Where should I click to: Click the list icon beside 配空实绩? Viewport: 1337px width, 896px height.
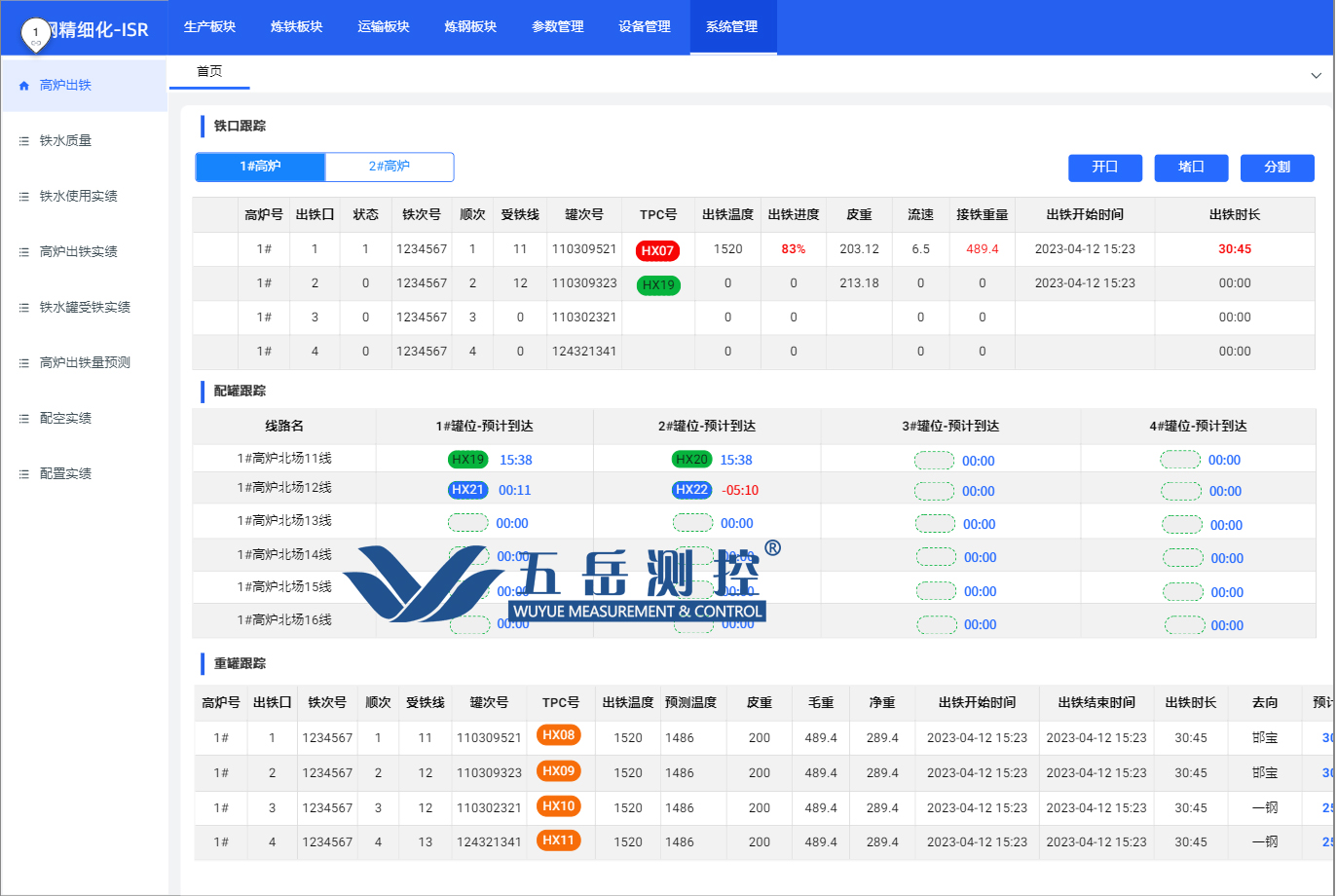coord(22,418)
